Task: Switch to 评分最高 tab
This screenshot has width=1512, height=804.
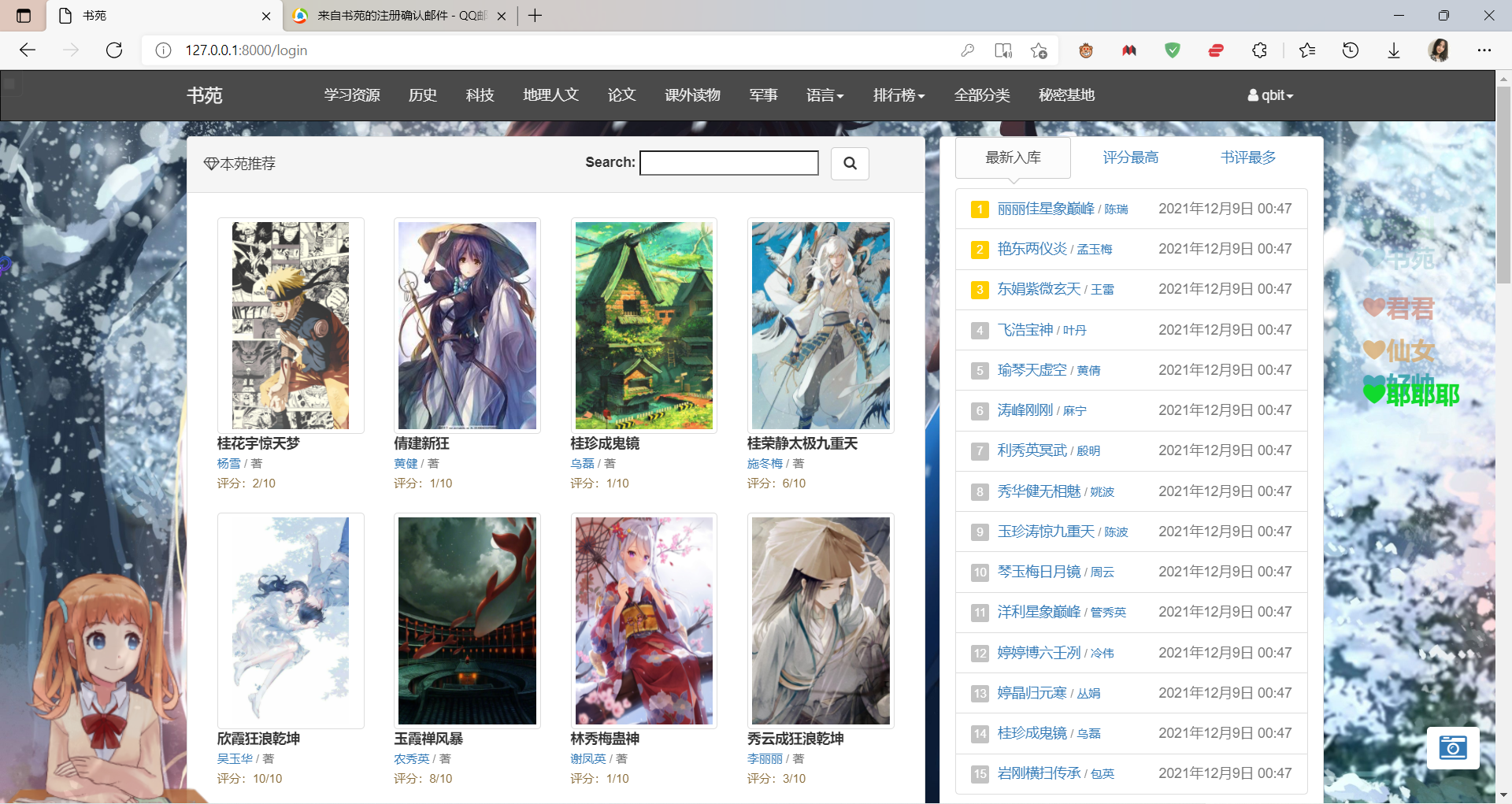Action: (1130, 157)
